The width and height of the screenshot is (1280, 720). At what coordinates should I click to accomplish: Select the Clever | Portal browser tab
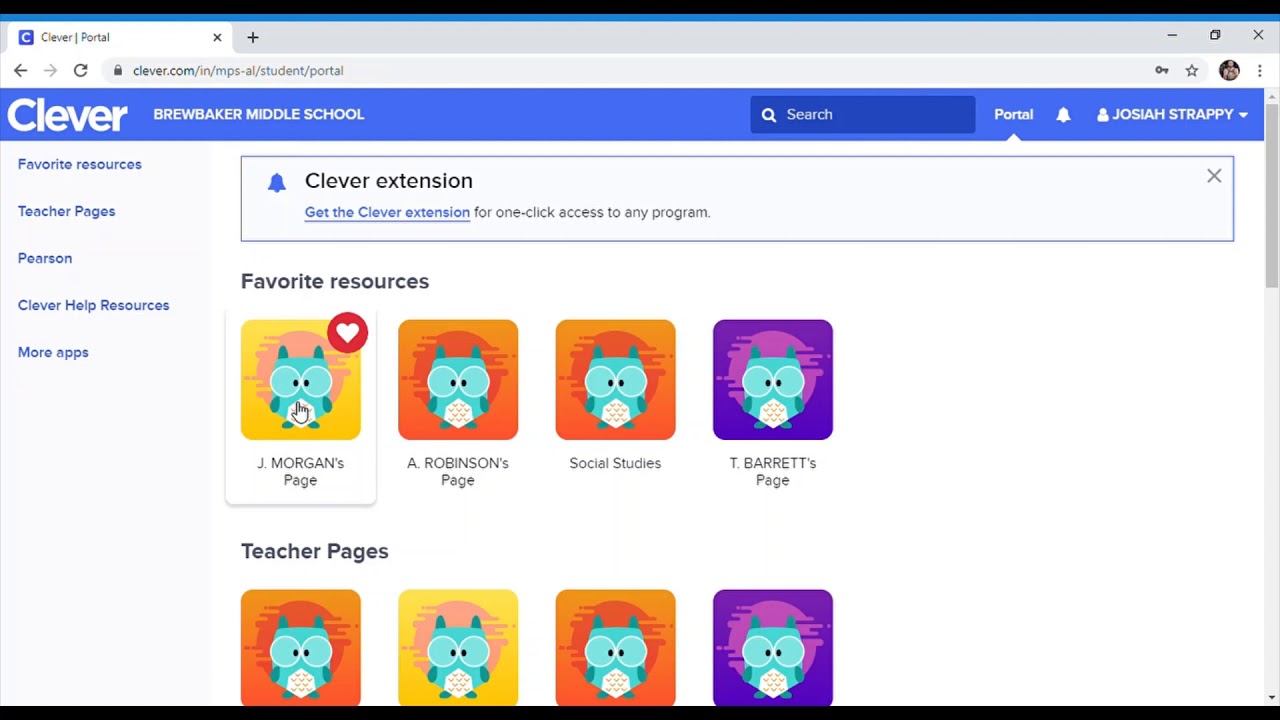[x=120, y=38]
